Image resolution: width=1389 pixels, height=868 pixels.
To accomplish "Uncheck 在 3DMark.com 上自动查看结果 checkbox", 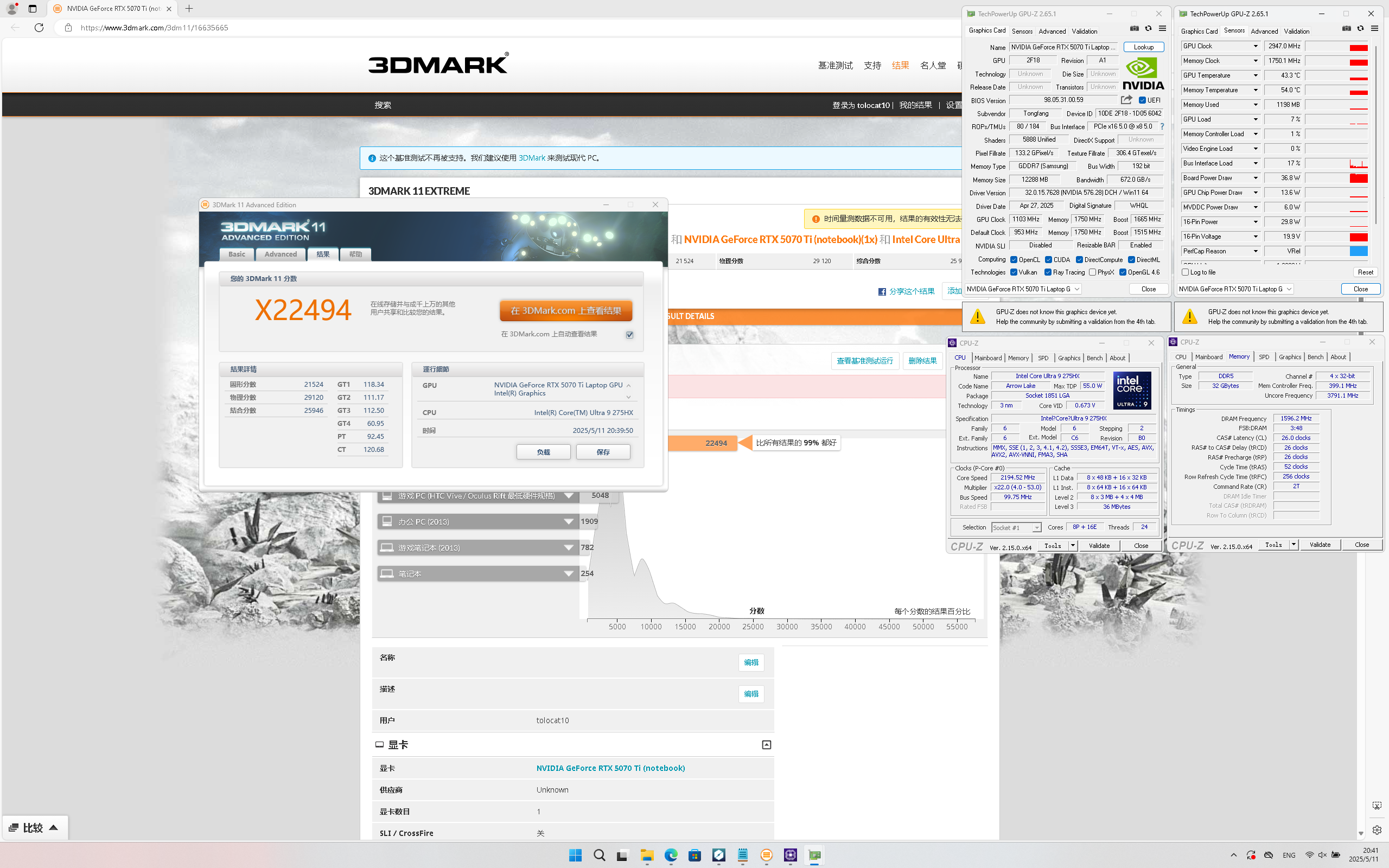I will [x=629, y=335].
